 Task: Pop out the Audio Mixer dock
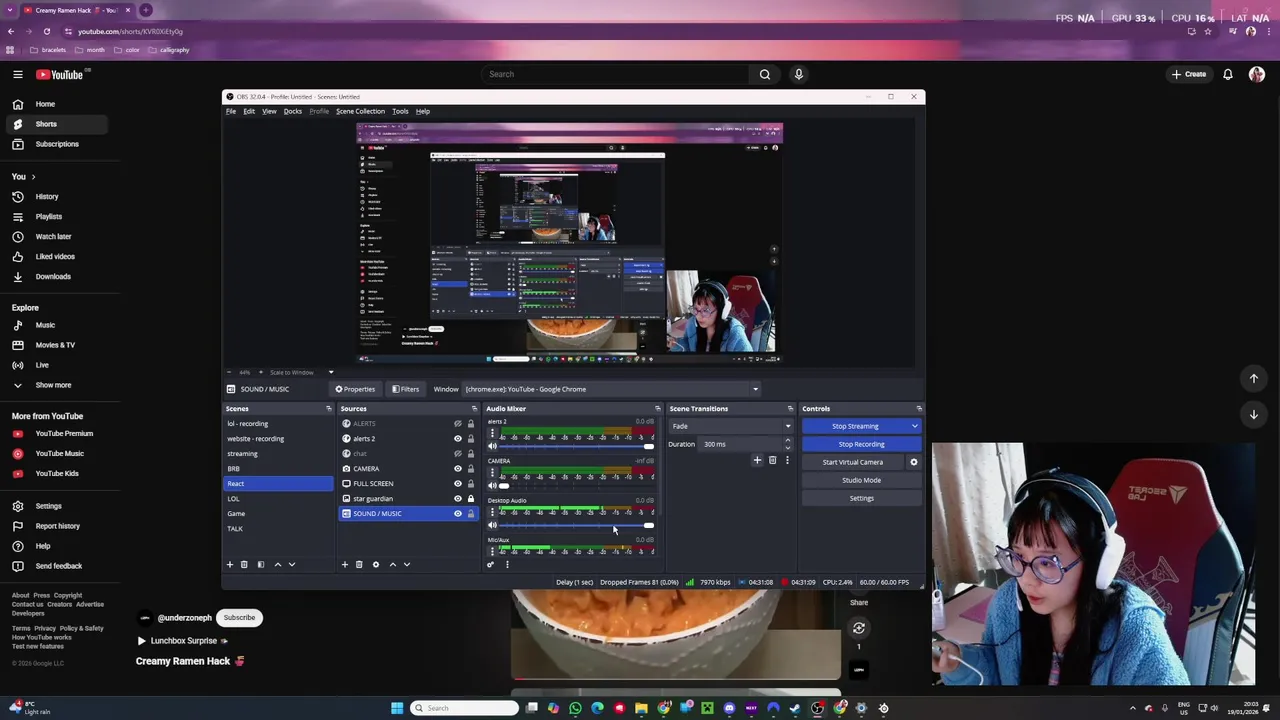tap(657, 408)
